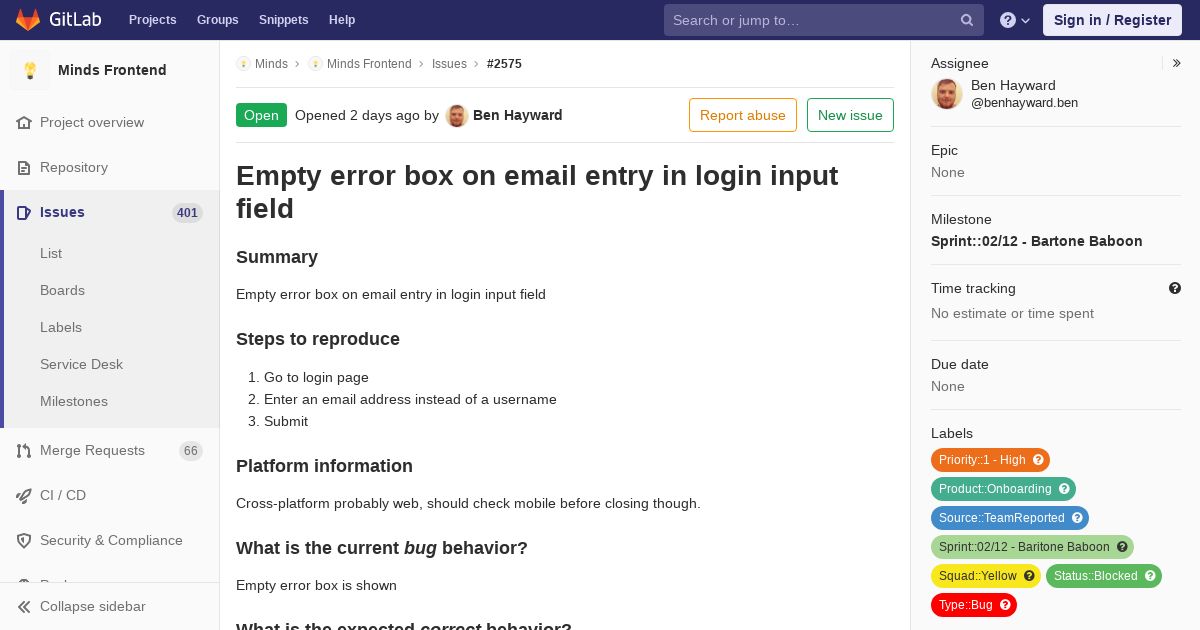Select Issues in left sidebar
The width and height of the screenshot is (1200, 630).
[x=111, y=212]
